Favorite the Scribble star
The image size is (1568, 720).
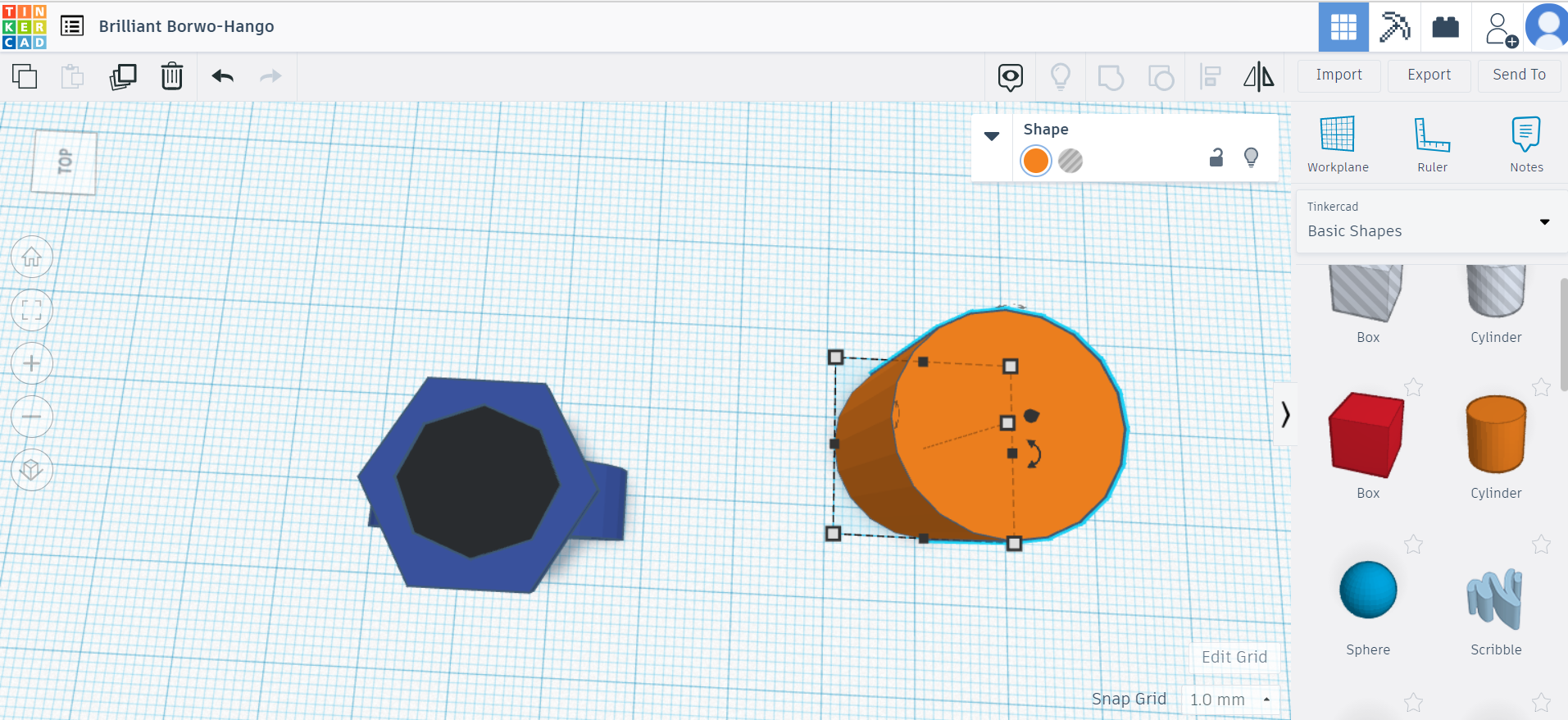tap(1541, 544)
